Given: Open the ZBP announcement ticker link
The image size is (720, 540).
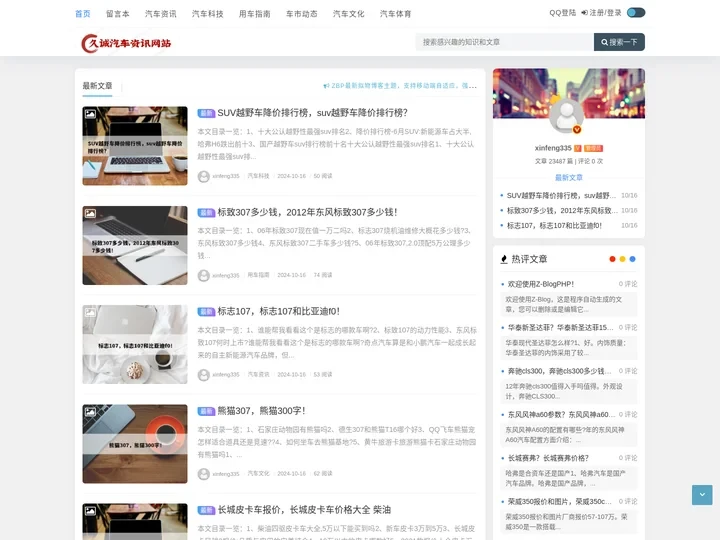Looking at the screenshot, I should pyautogui.click(x=400, y=85).
